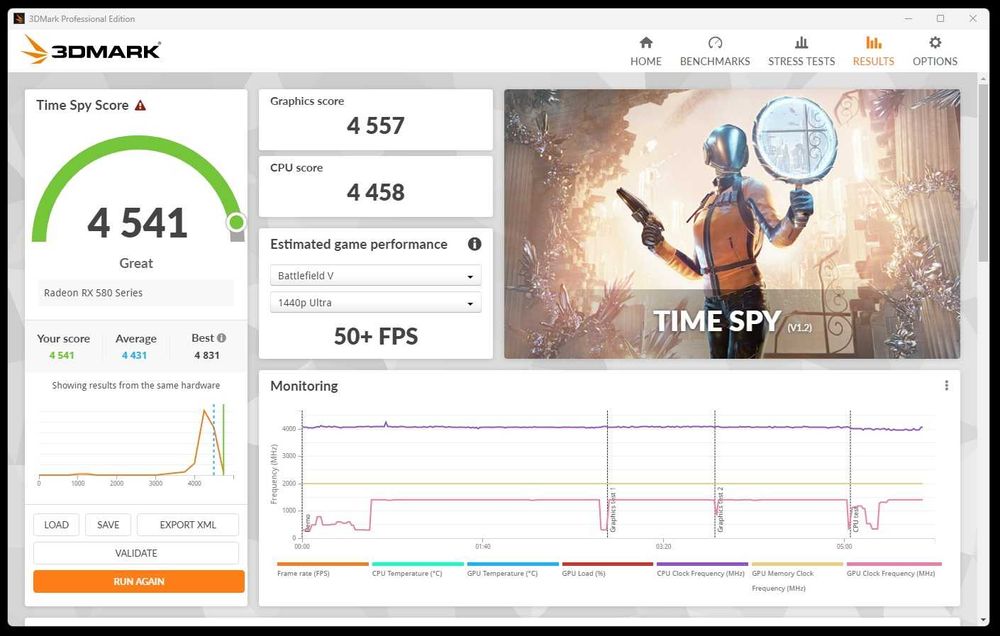Image resolution: width=1000 pixels, height=636 pixels.
Task: Click Your score 4 541 value
Action: (x=62, y=355)
